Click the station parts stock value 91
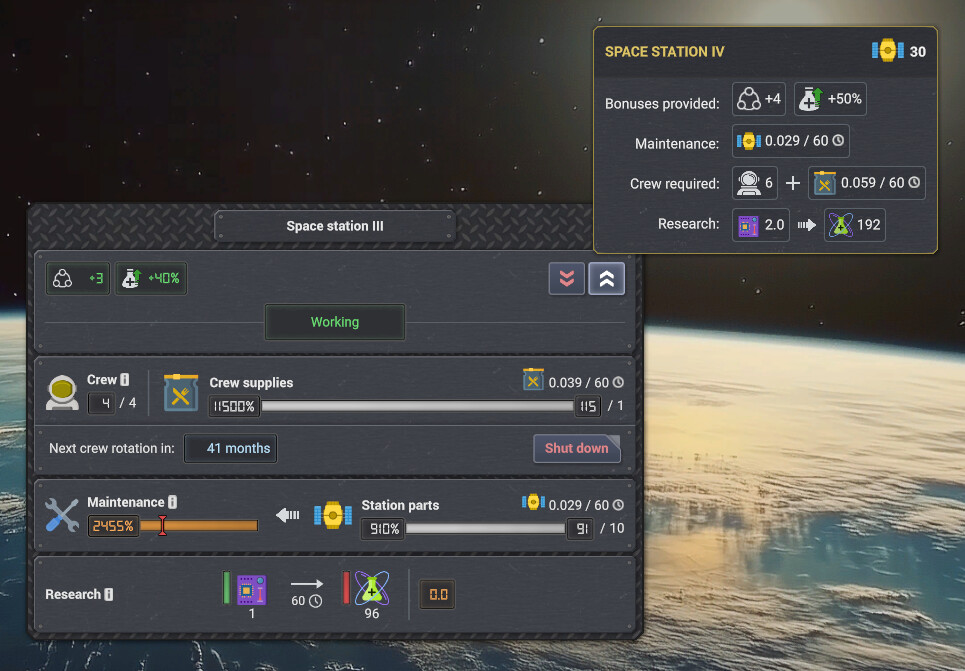This screenshot has height=671, width=965. click(x=580, y=528)
